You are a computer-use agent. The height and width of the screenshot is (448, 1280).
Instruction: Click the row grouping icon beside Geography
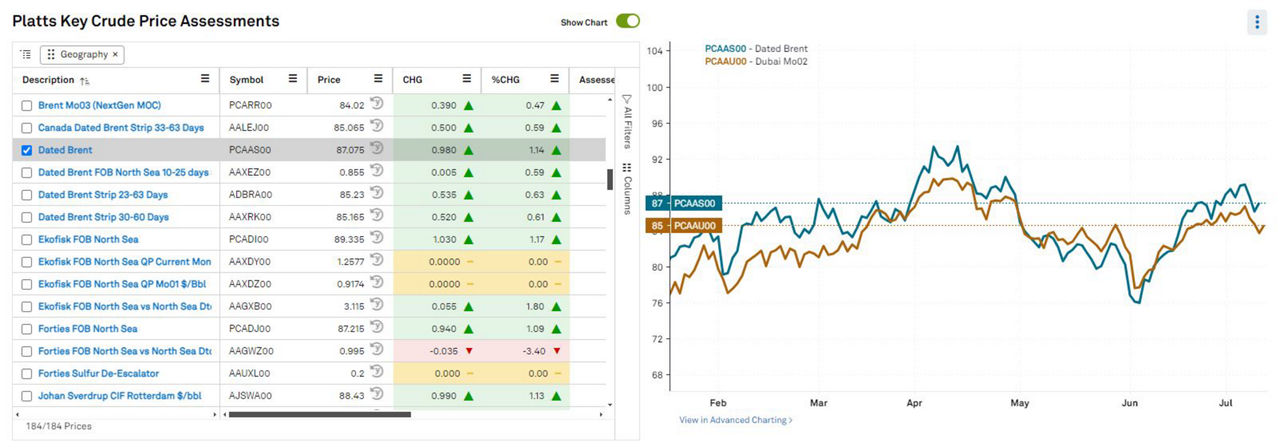tap(26, 54)
